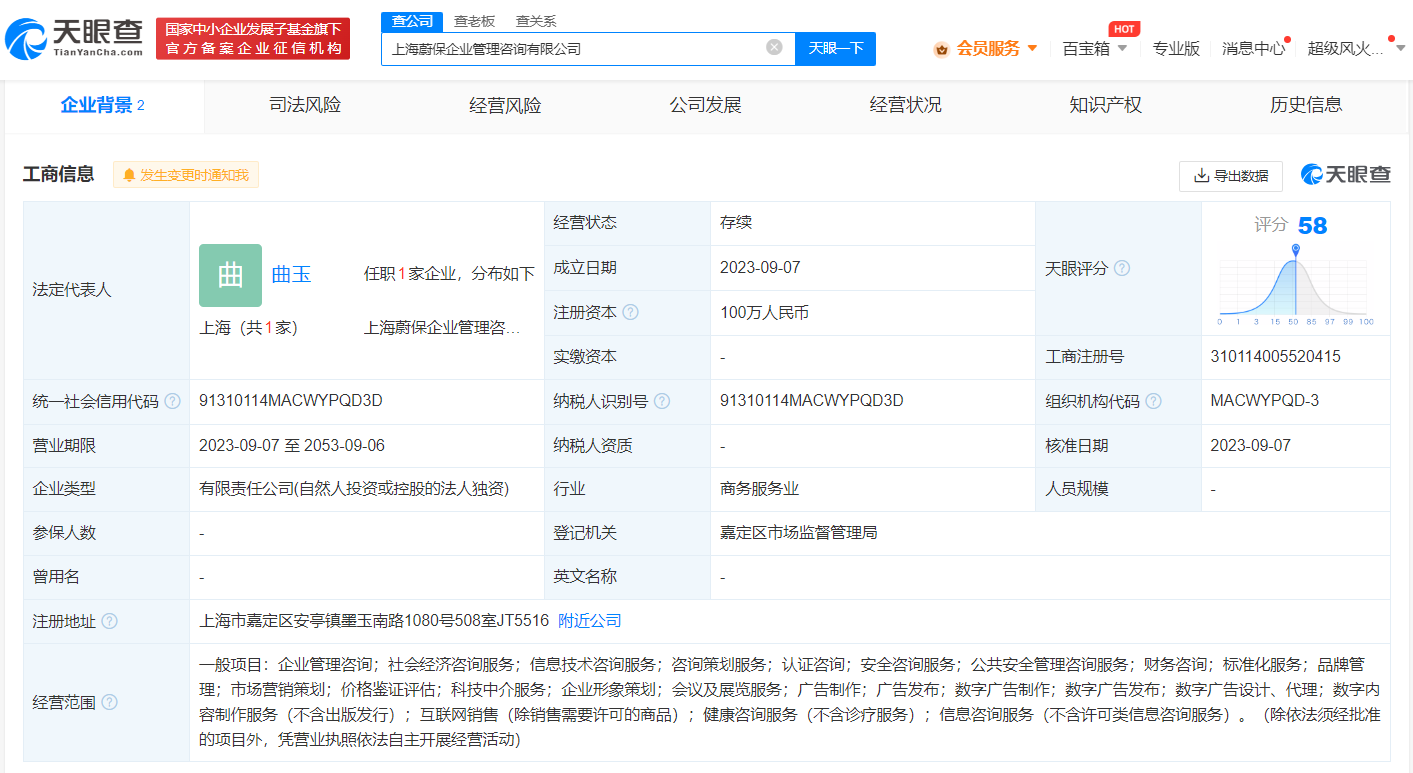Click the help icon next to 注册地址

[x=109, y=621]
